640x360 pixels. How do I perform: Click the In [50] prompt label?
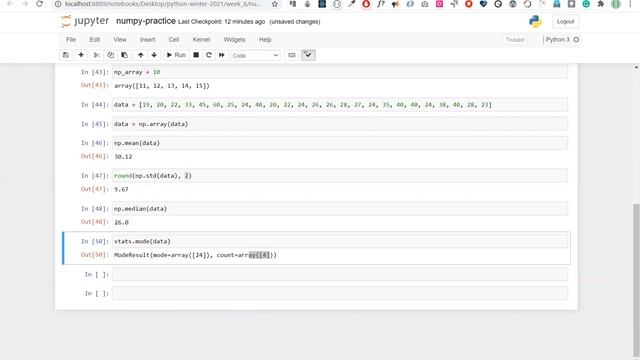tap(95, 241)
